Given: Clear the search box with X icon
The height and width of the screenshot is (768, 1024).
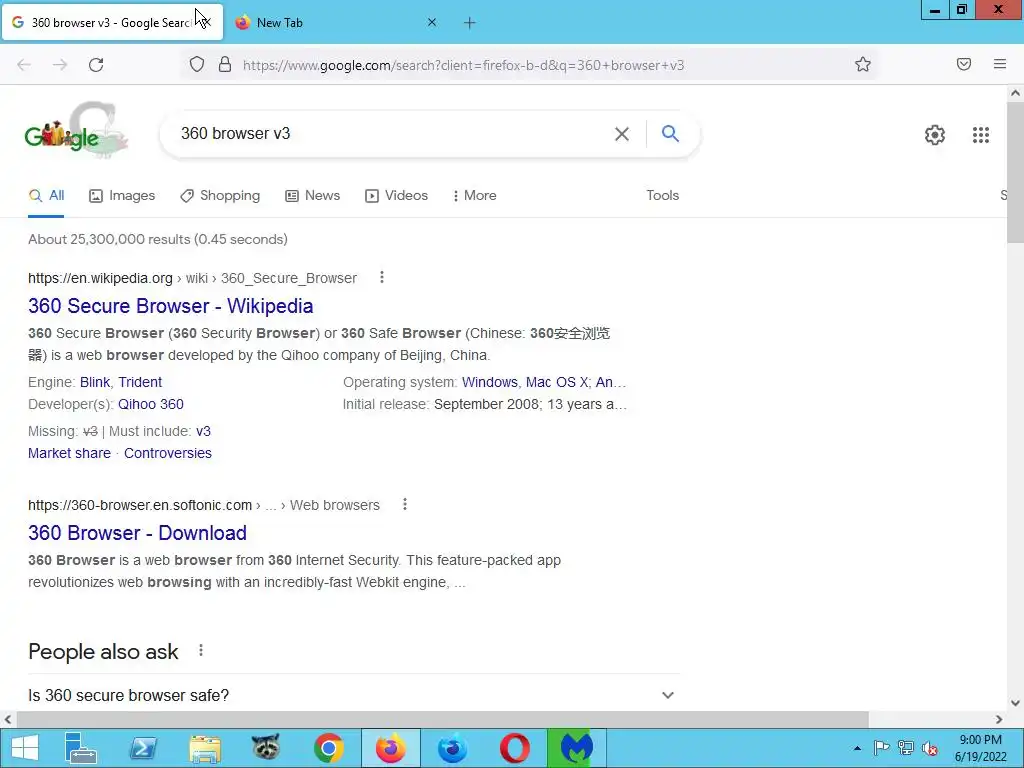Looking at the screenshot, I should click(x=622, y=134).
